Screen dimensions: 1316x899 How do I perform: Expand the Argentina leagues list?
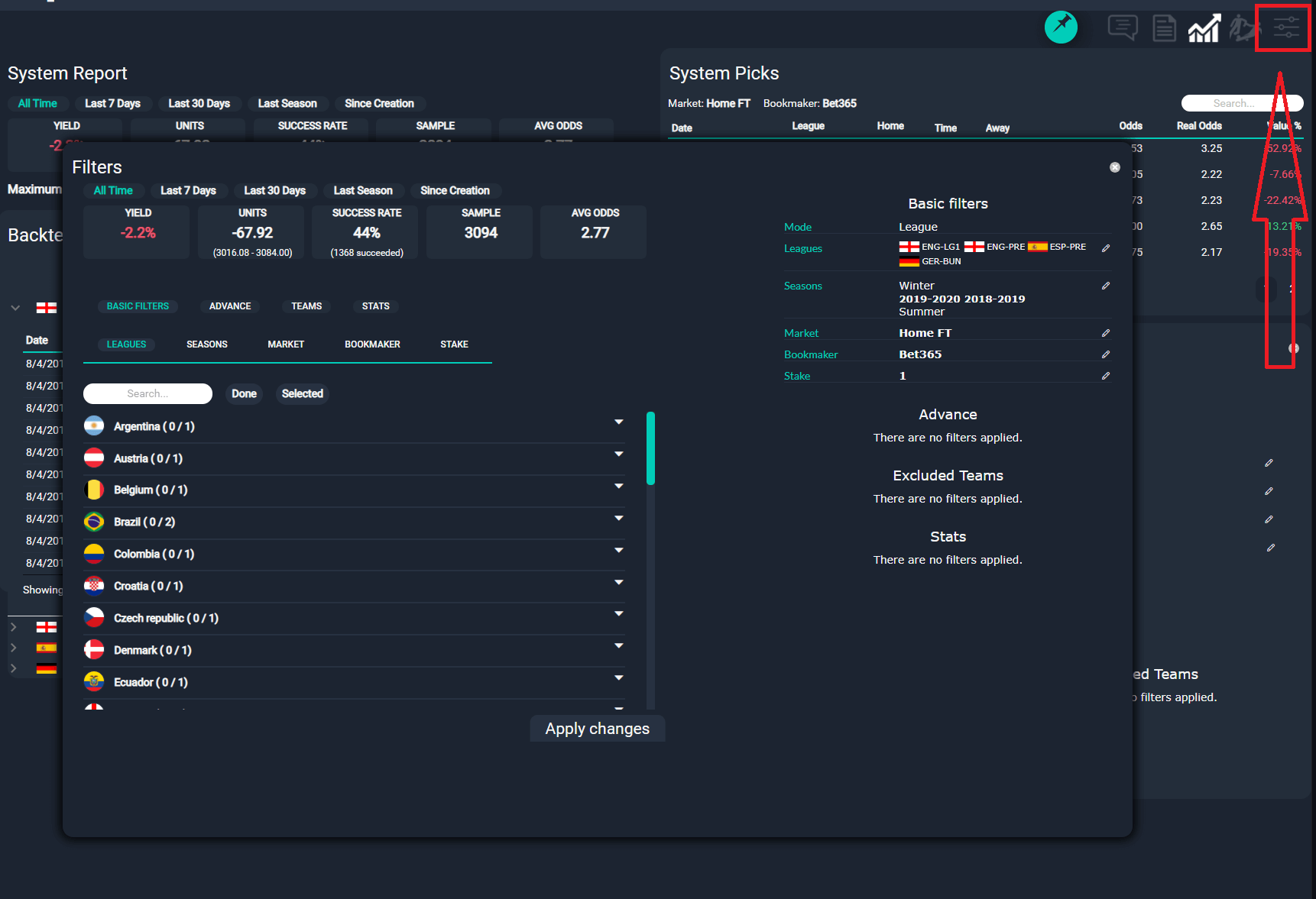[x=619, y=422]
